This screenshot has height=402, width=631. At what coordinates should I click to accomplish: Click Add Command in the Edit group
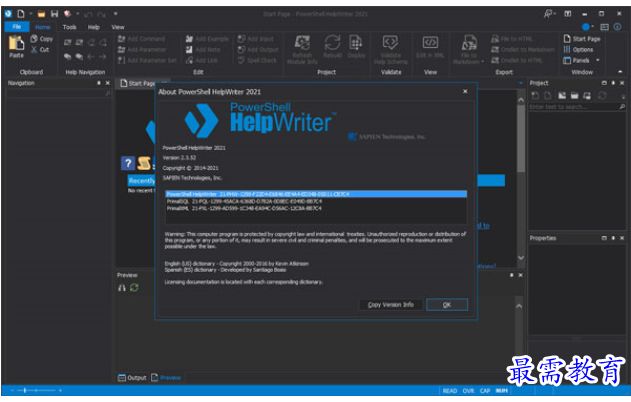141,39
